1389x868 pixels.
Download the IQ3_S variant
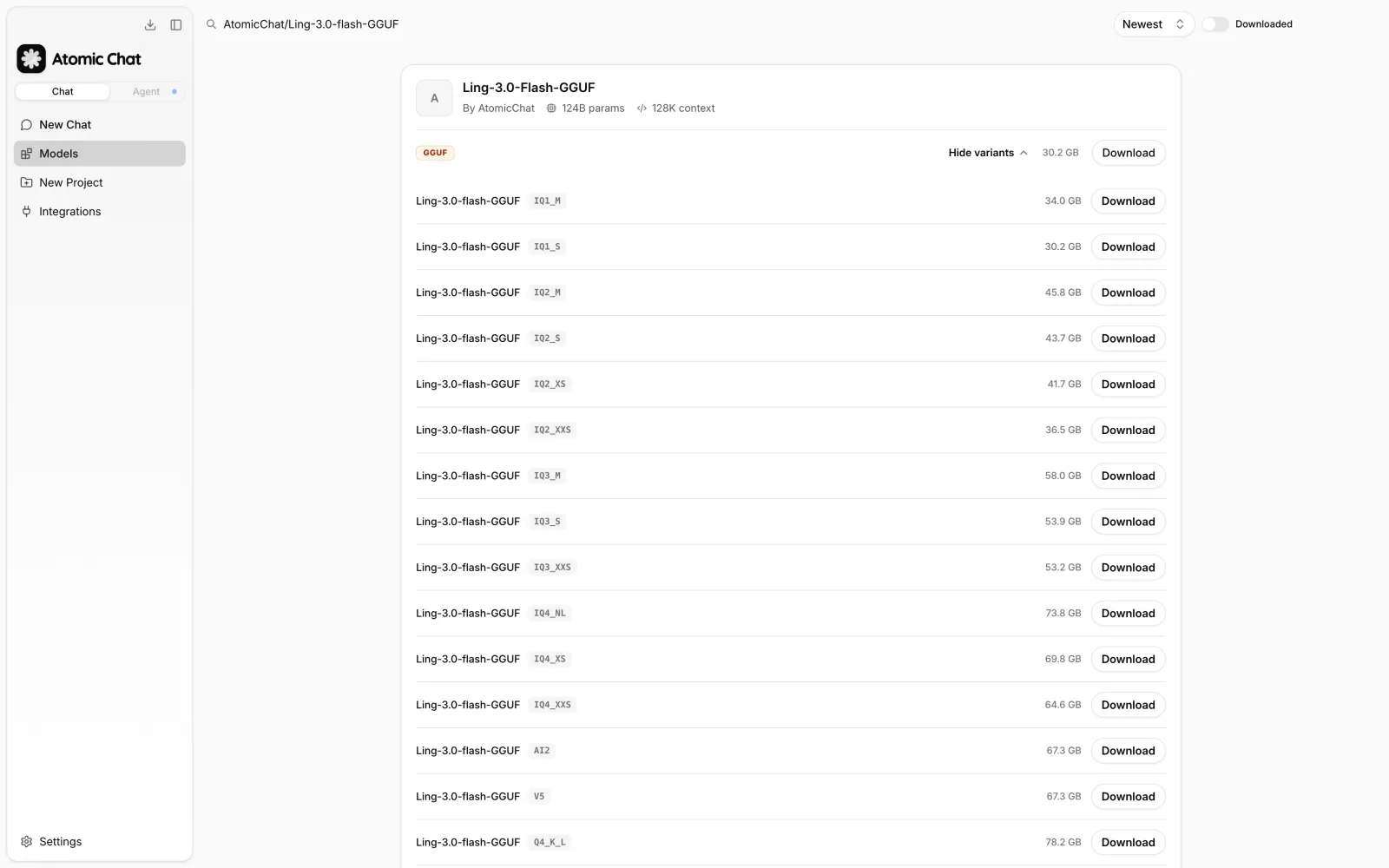(1129, 522)
